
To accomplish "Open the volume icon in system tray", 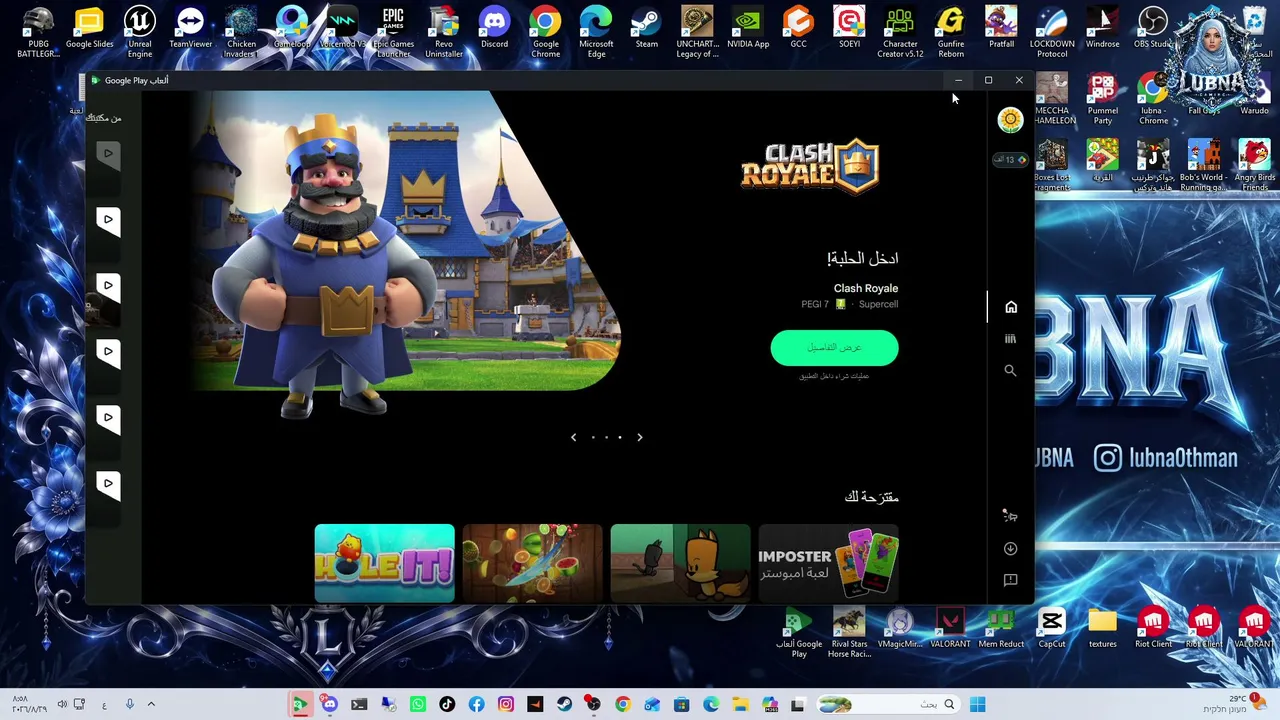I will pyautogui.click(x=61, y=705).
